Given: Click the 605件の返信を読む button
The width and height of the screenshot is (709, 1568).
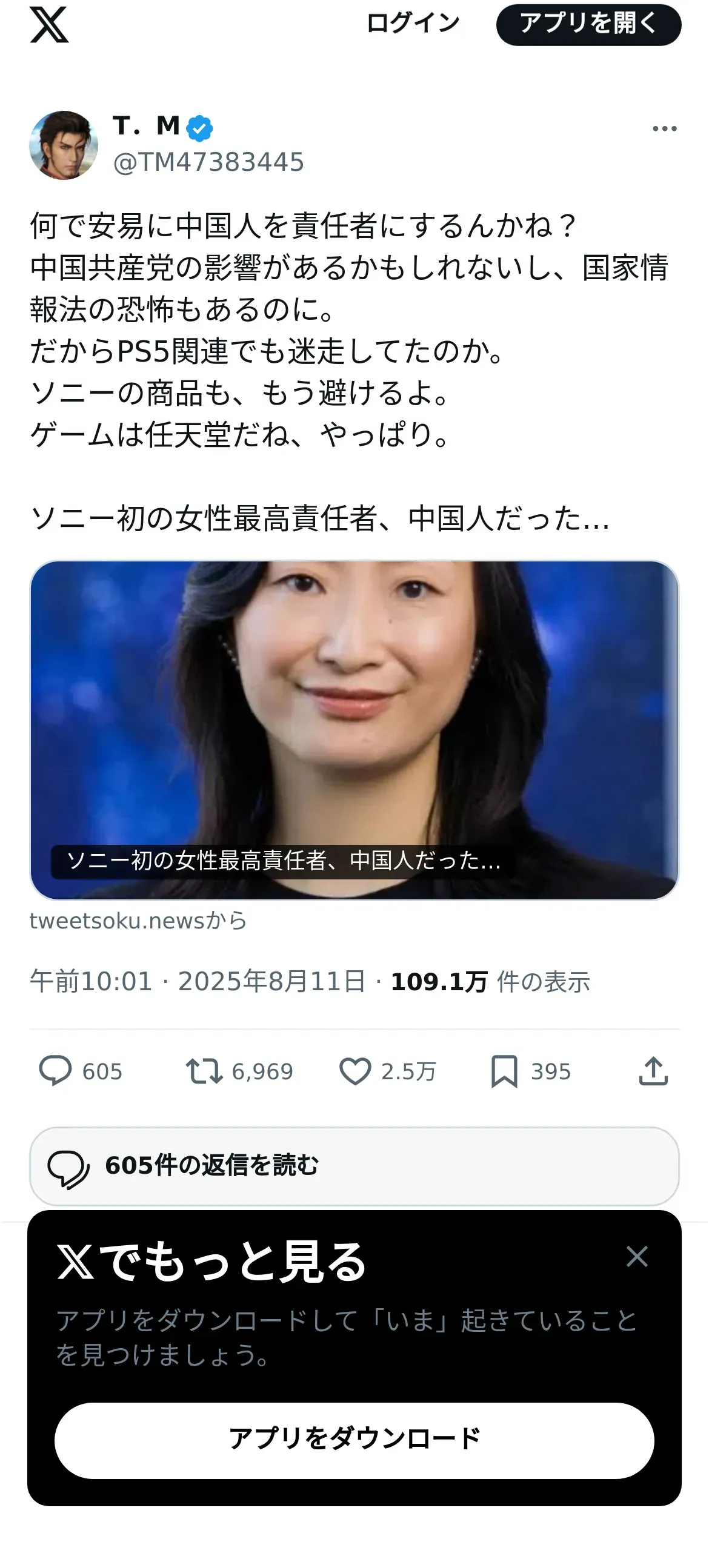Looking at the screenshot, I should pos(354,1166).
